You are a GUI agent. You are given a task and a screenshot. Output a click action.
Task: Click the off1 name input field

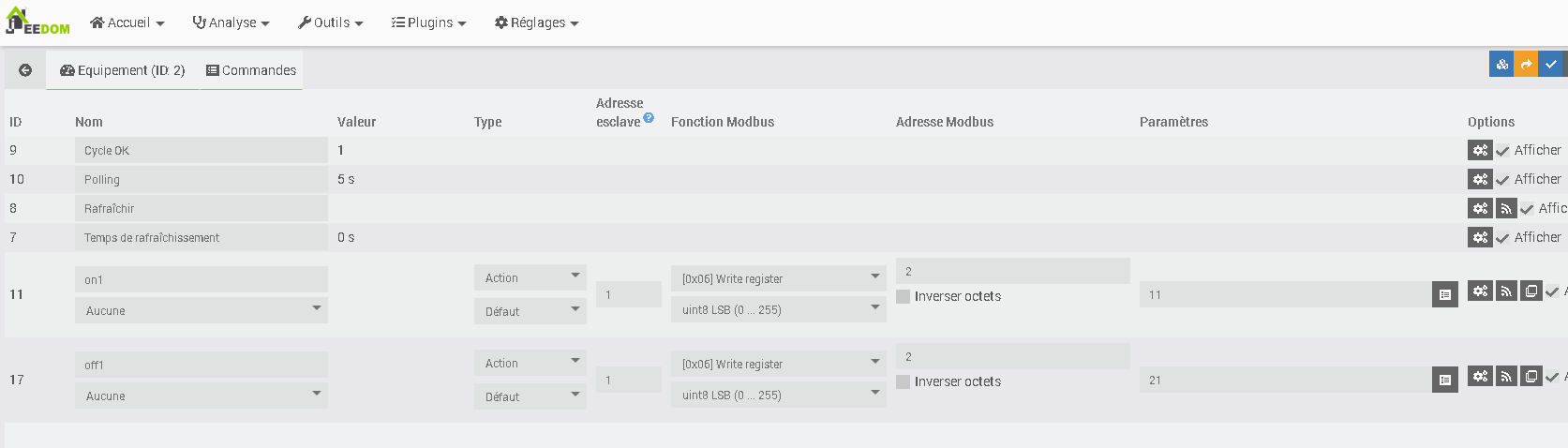(202, 365)
